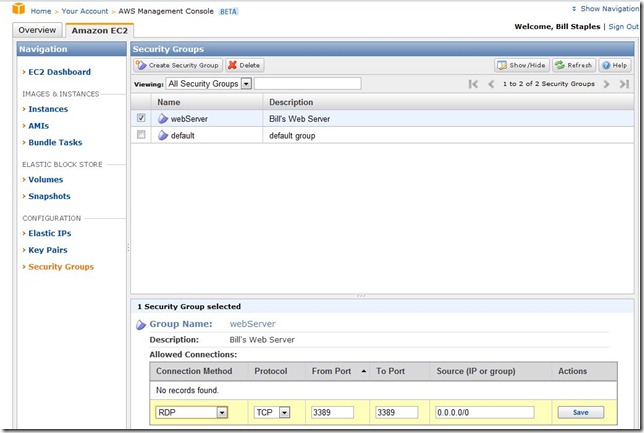This screenshot has width=644, height=433.
Task: Open the EC2 Dashboard link
Action: click(60, 72)
